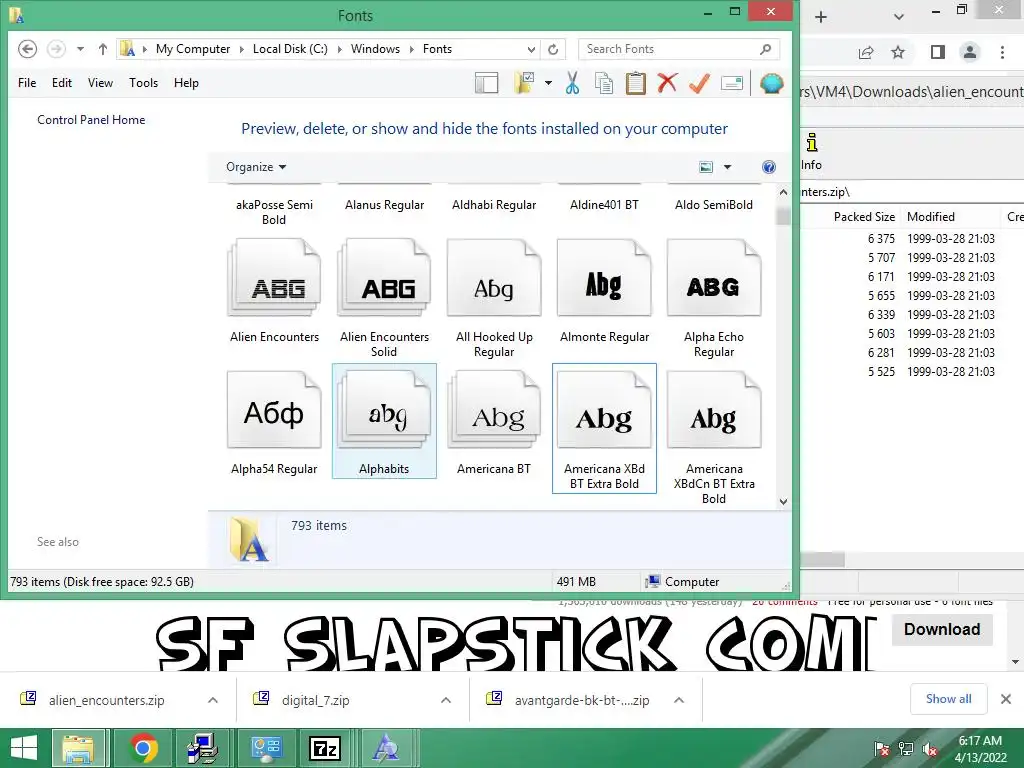1024x768 pixels.
Task: Click Show all downloads button
Action: click(948, 699)
